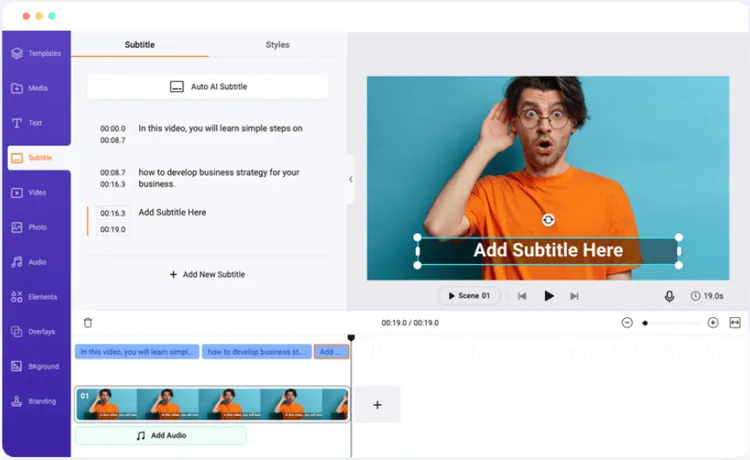Add a new scene with plus button

coord(377,405)
